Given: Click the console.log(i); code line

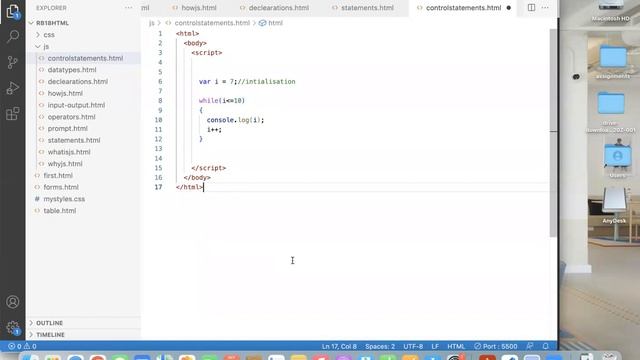Looking at the screenshot, I should pyautogui.click(x=235, y=120).
